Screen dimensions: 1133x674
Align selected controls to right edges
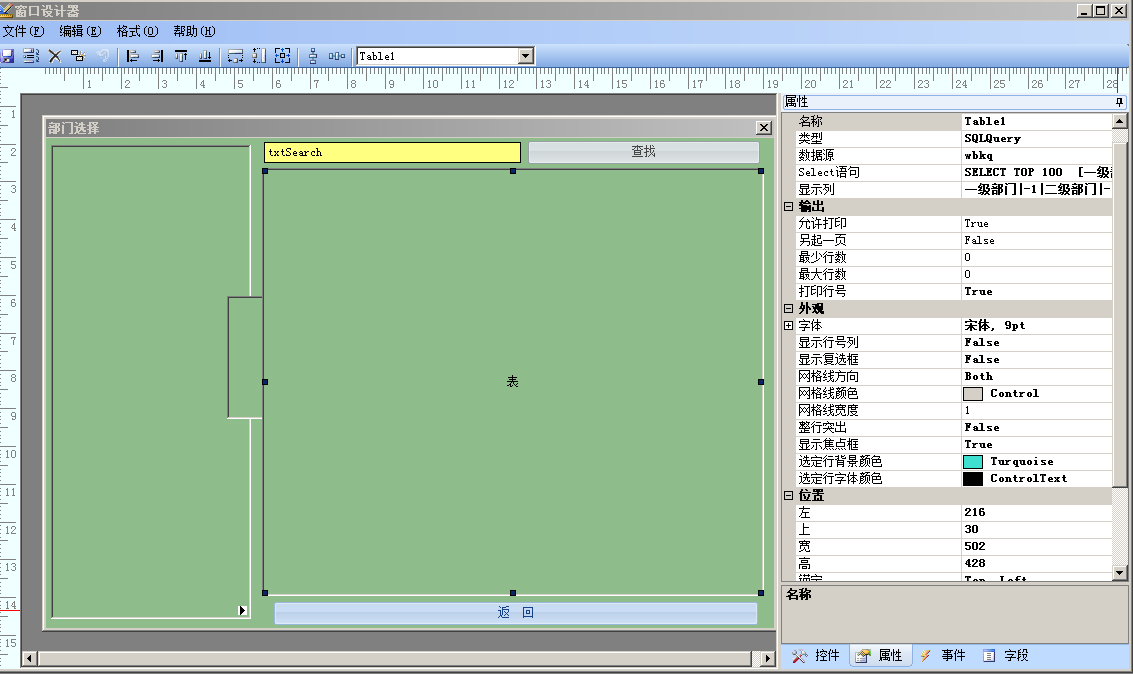click(157, 56)
